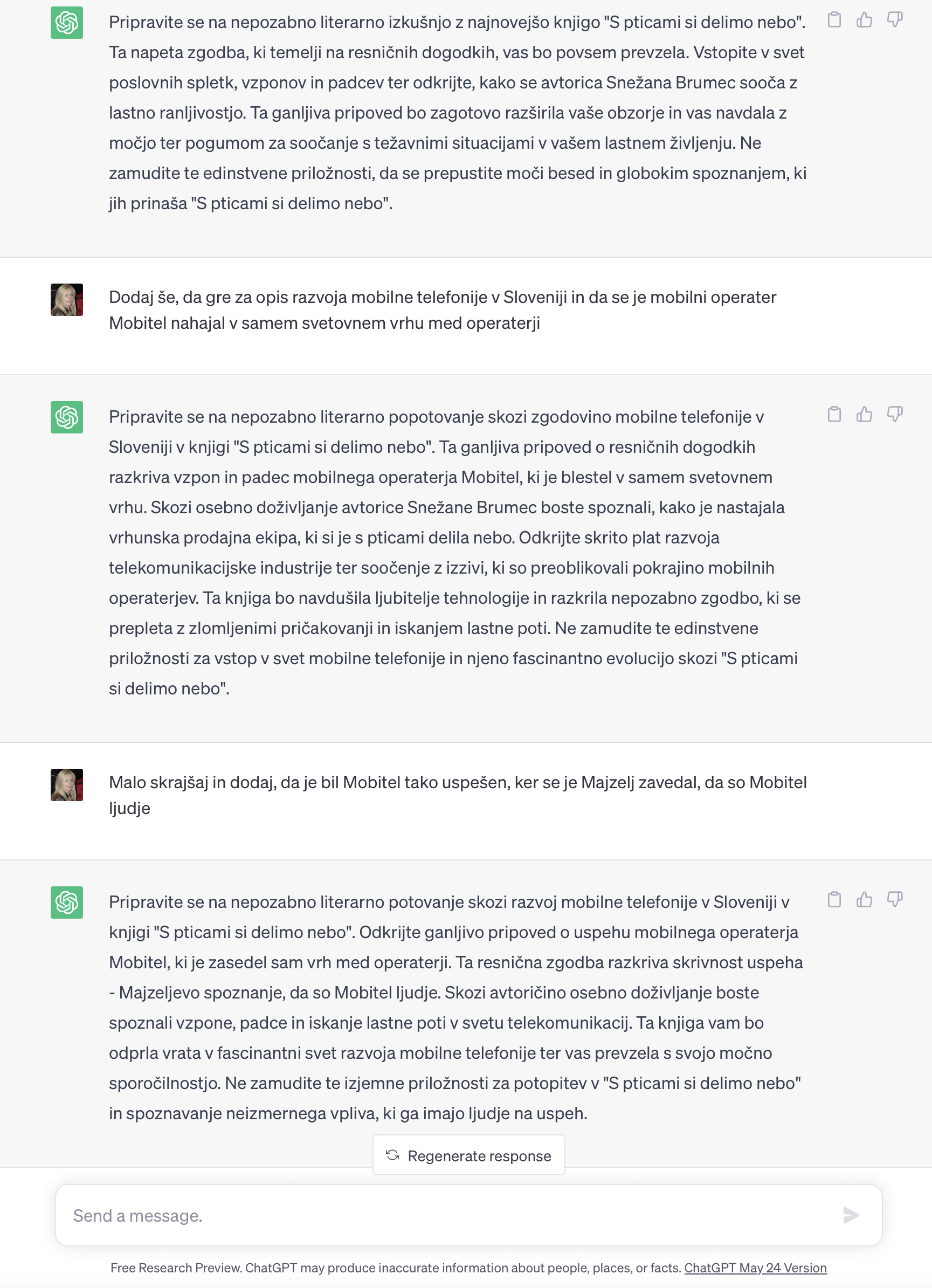Click the user avatar beside 'Malo skrajšaj' message
Image resolution: width=932 pixels, height=1288 pixels.
coord(67,785)
